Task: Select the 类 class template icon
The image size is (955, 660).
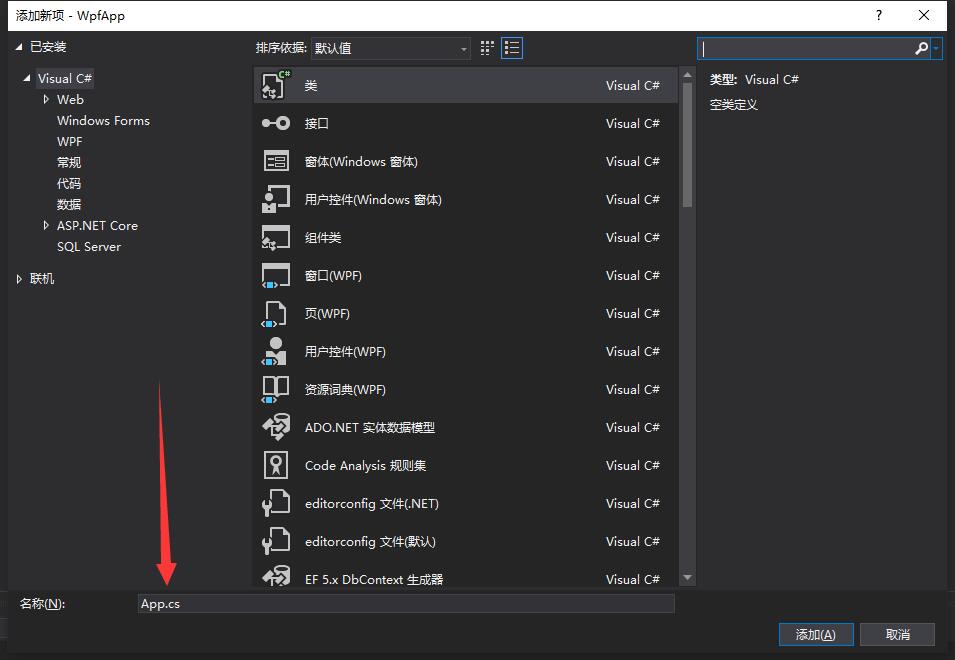Action: [276, 85]
